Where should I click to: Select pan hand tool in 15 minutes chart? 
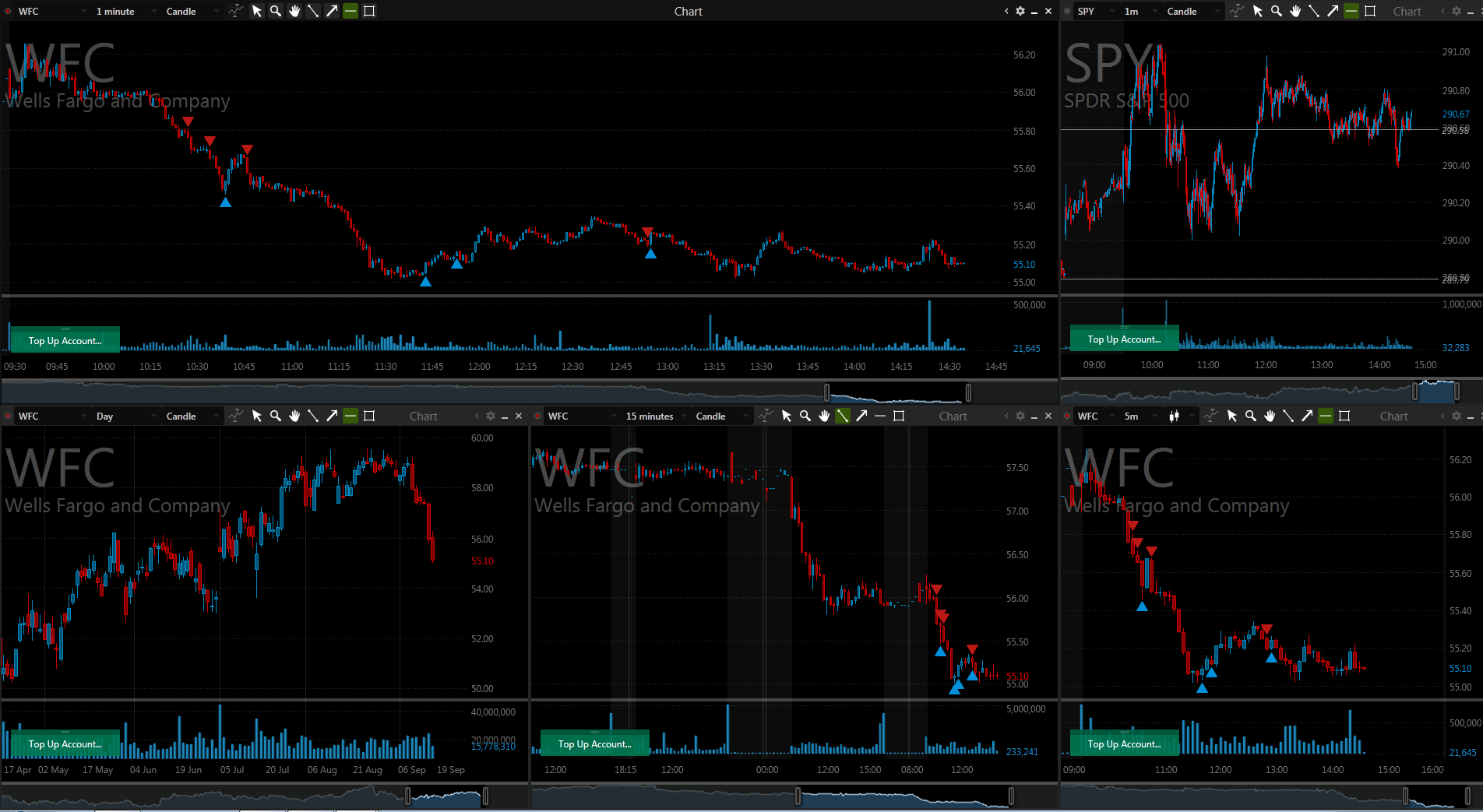pyautogui.click(x=824, y=416)
